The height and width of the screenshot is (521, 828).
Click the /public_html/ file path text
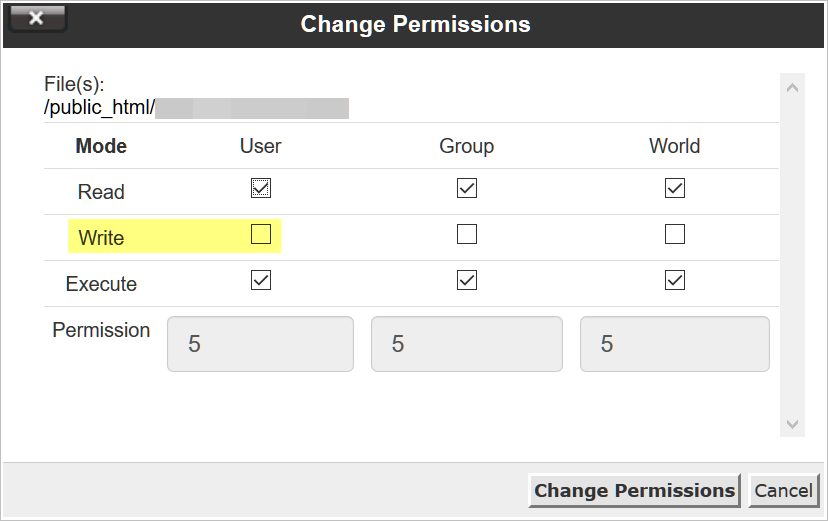point(99,108)
